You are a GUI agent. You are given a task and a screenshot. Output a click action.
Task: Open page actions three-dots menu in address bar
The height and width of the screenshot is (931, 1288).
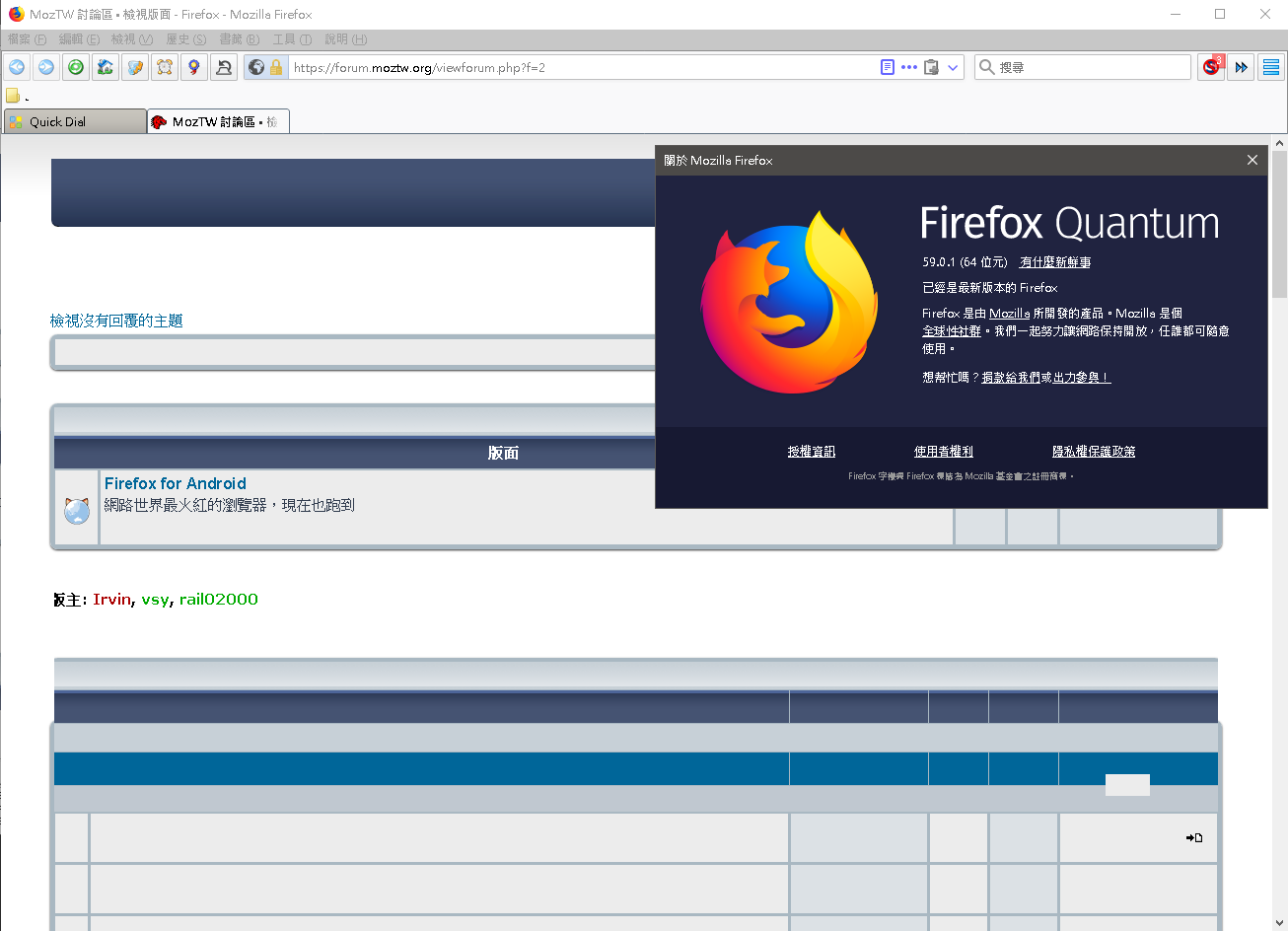point(909,67)
